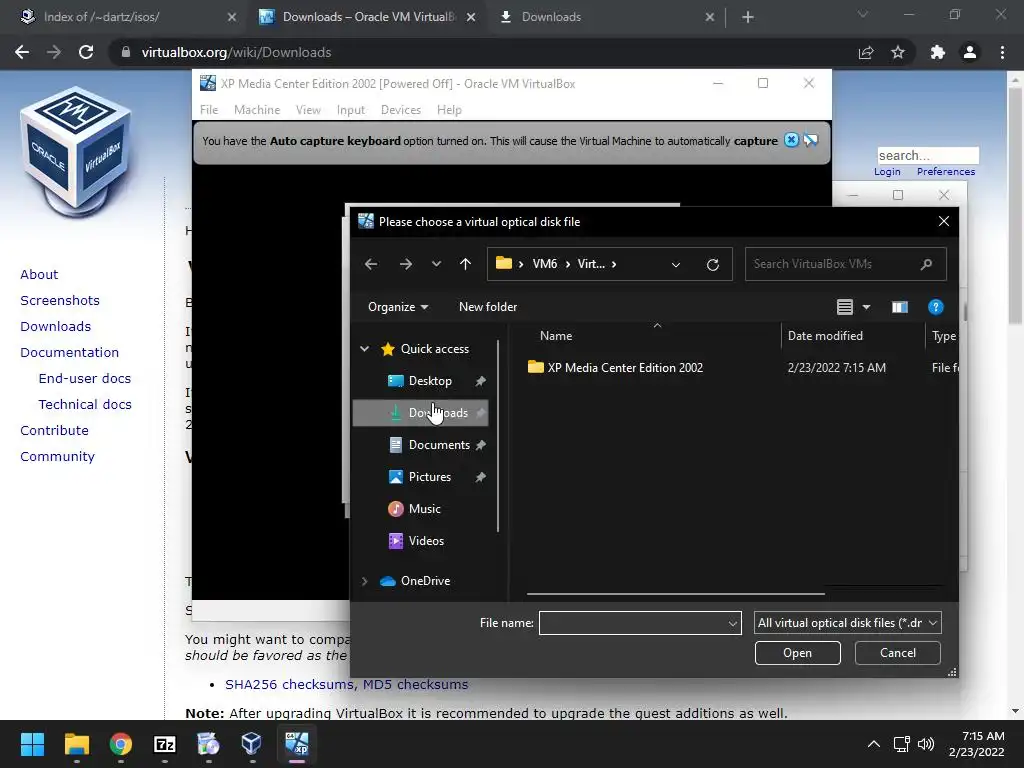
Task: Suppress the notification with the crossed-speech icon
Action: 810,140
